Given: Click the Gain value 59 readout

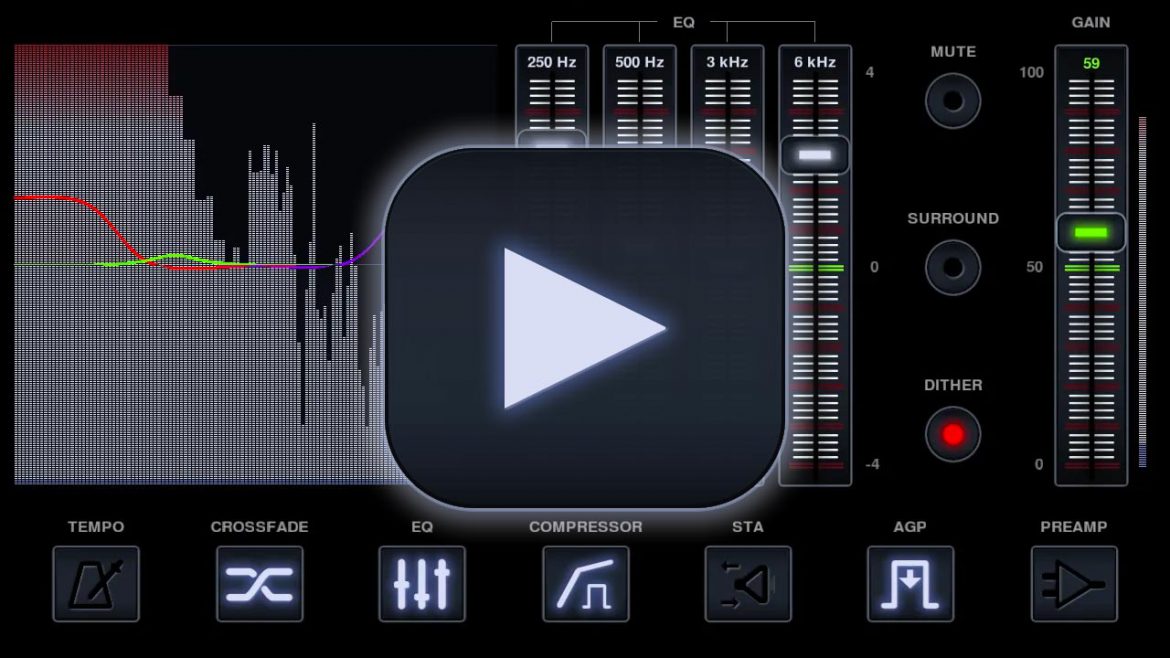Looking at the screenshot, I should point(1091,63).
